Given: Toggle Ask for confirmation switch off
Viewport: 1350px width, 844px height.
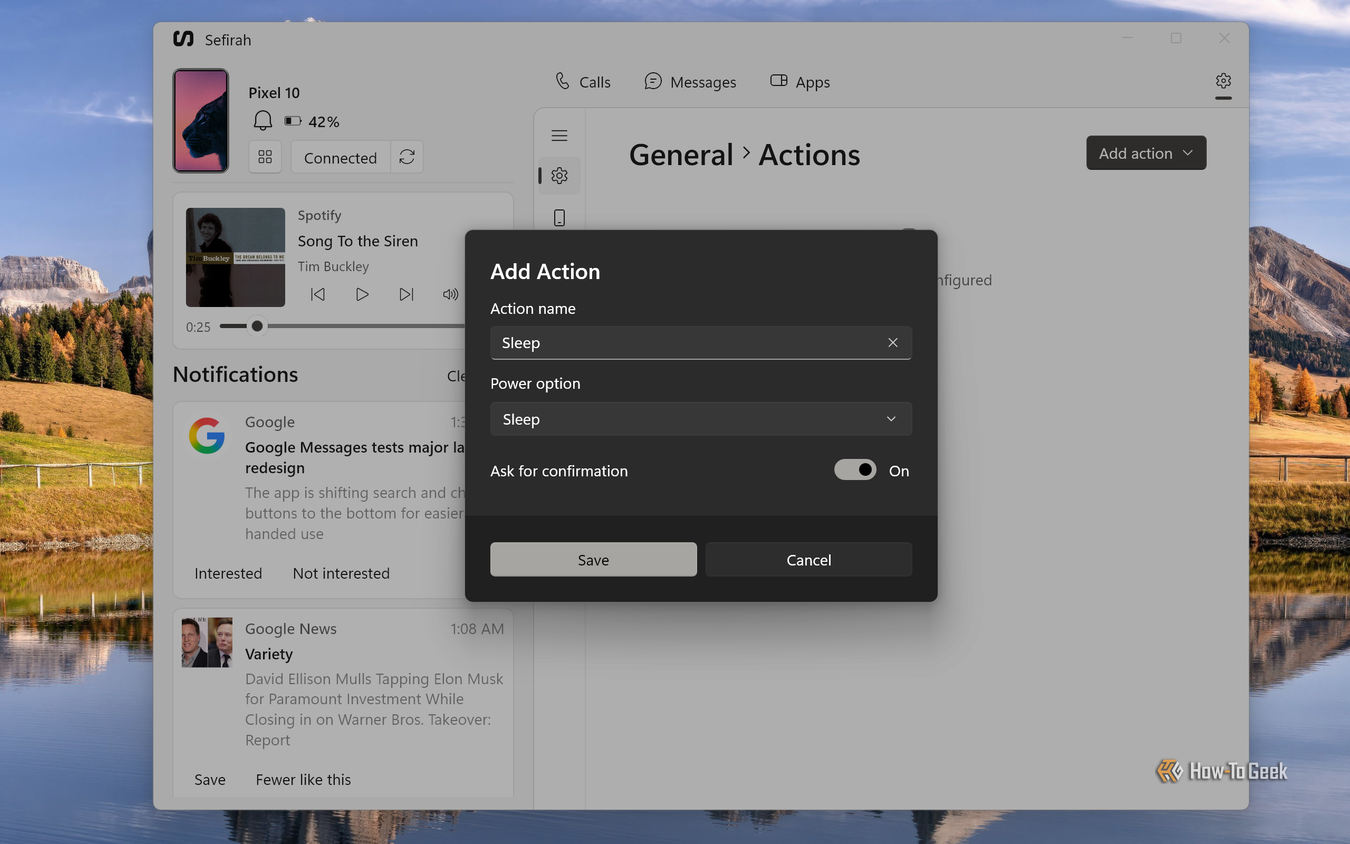Looking at the screenshot, I should click(855, 470).
